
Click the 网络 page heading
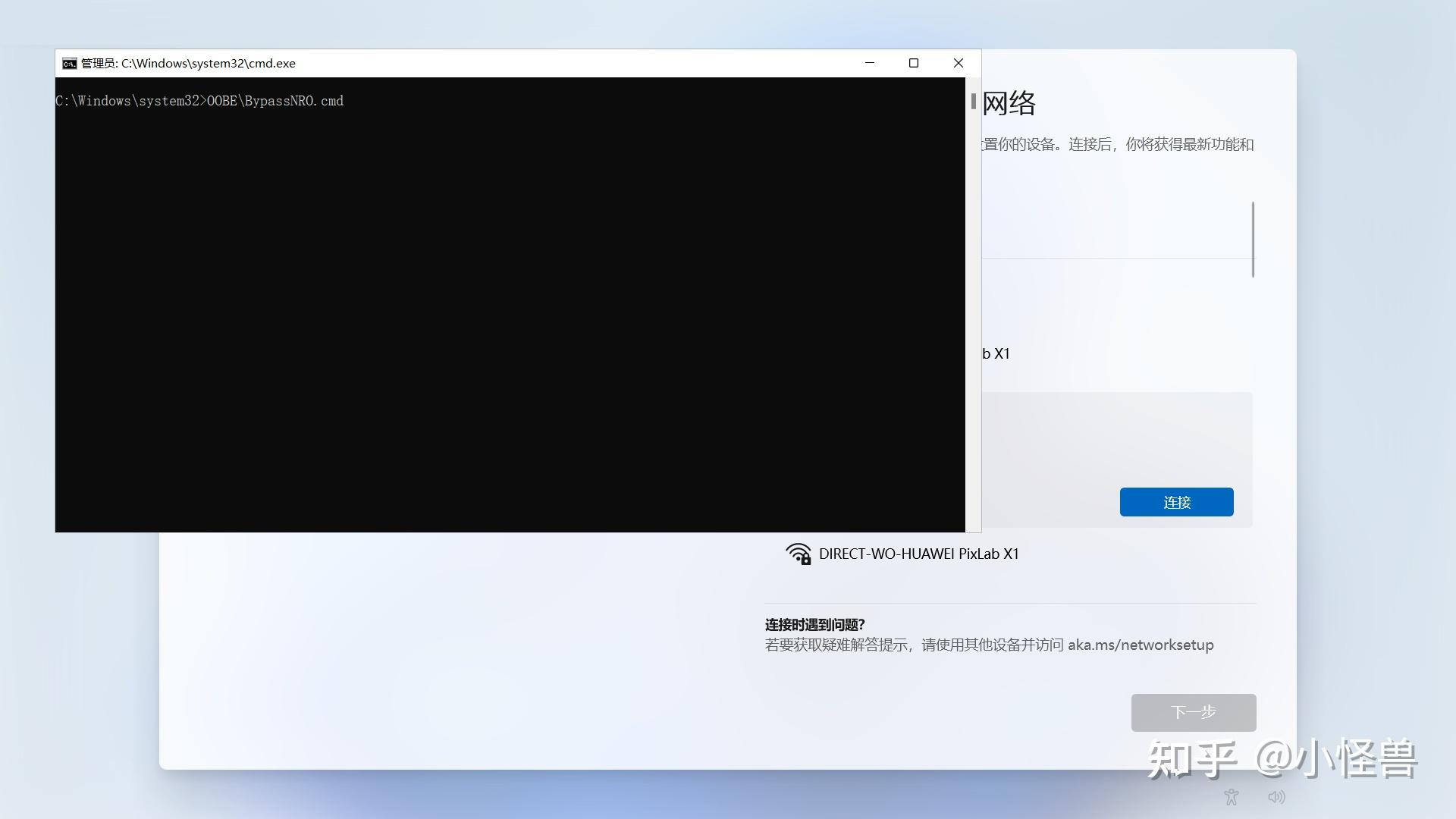(1009, 102)
